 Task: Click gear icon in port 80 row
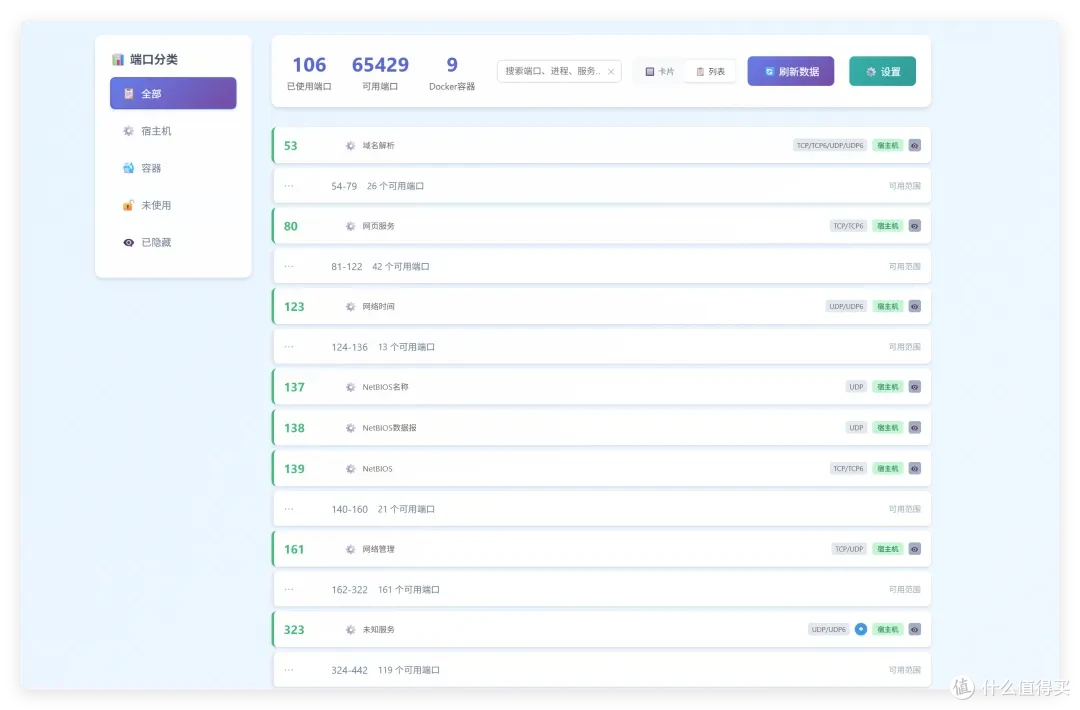(351, 226)
